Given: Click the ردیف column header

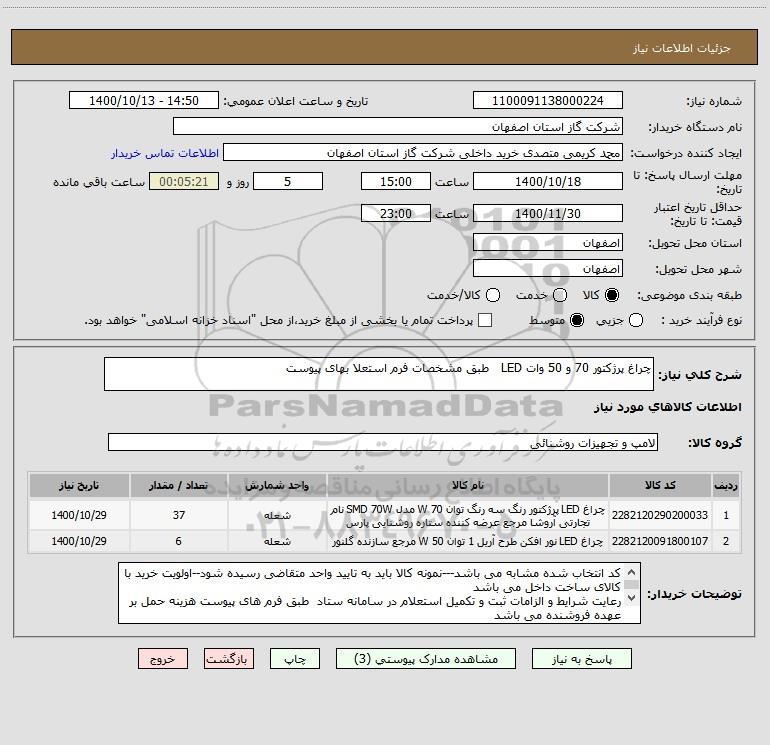Looking at the screenshot, I should pyautogui.click(x=726, y=485).
